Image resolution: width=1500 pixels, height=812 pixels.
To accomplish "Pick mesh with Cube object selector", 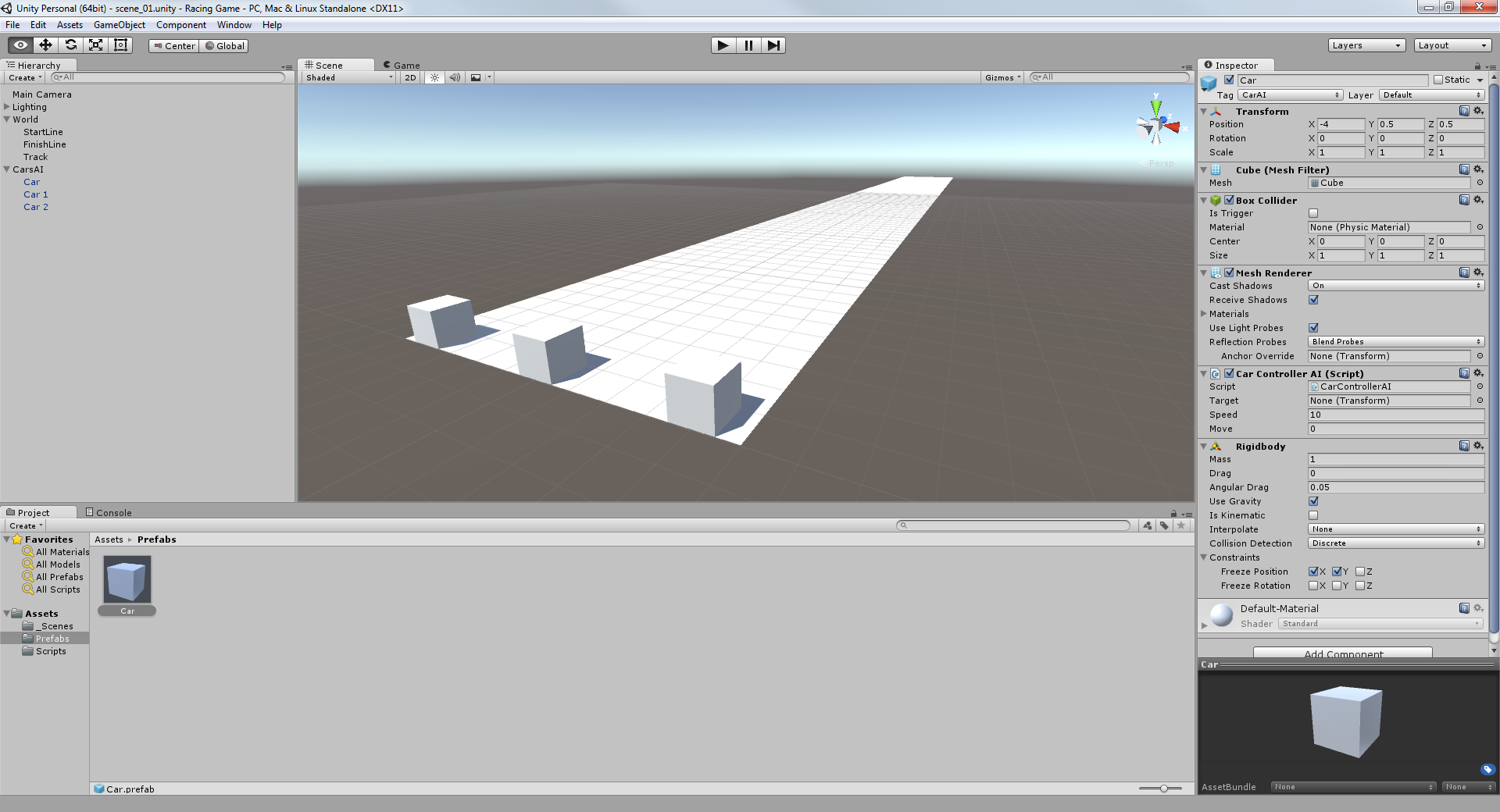I will [x=1479, y=183].
